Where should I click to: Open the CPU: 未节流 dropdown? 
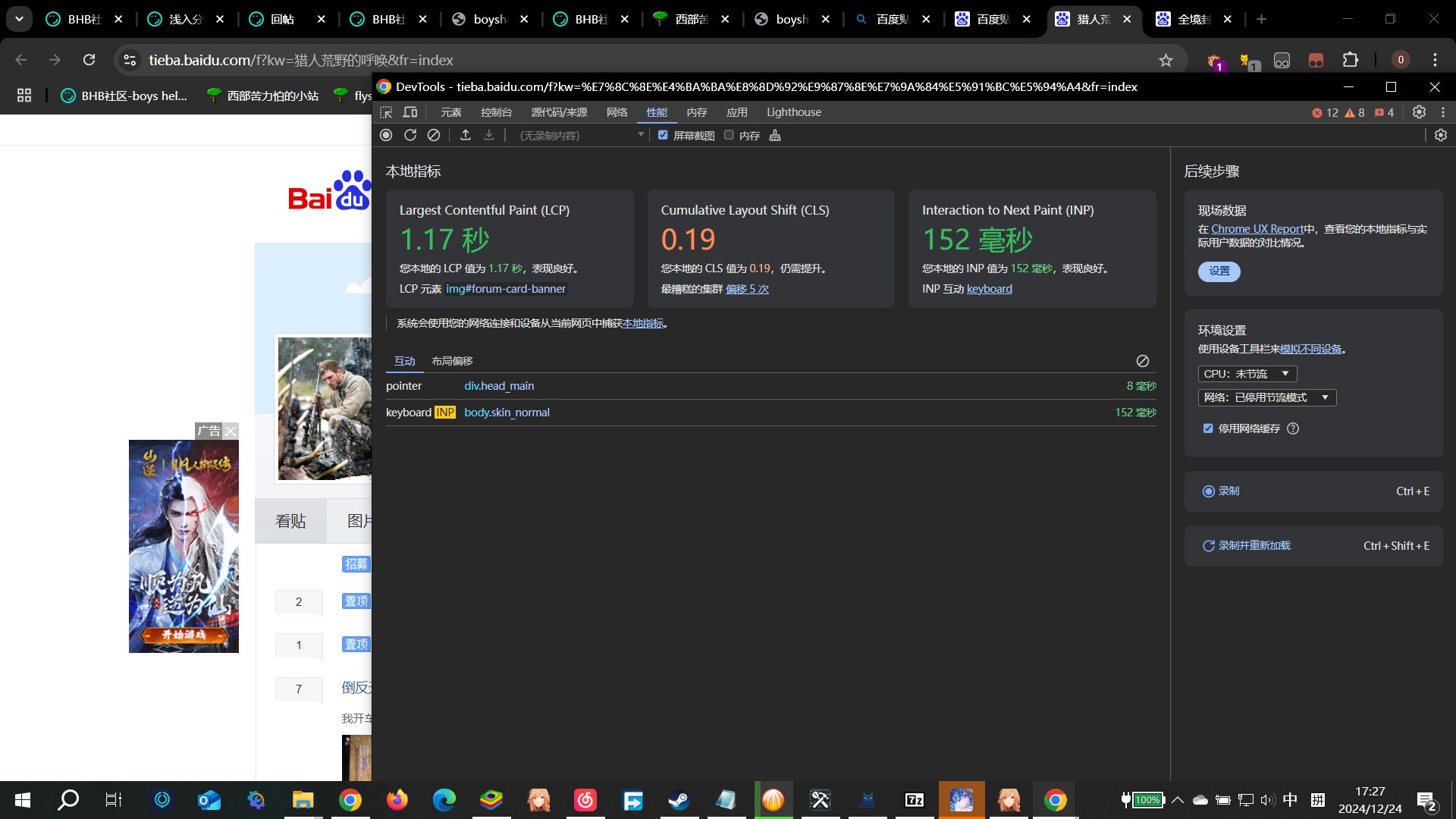coord(1247,374)
